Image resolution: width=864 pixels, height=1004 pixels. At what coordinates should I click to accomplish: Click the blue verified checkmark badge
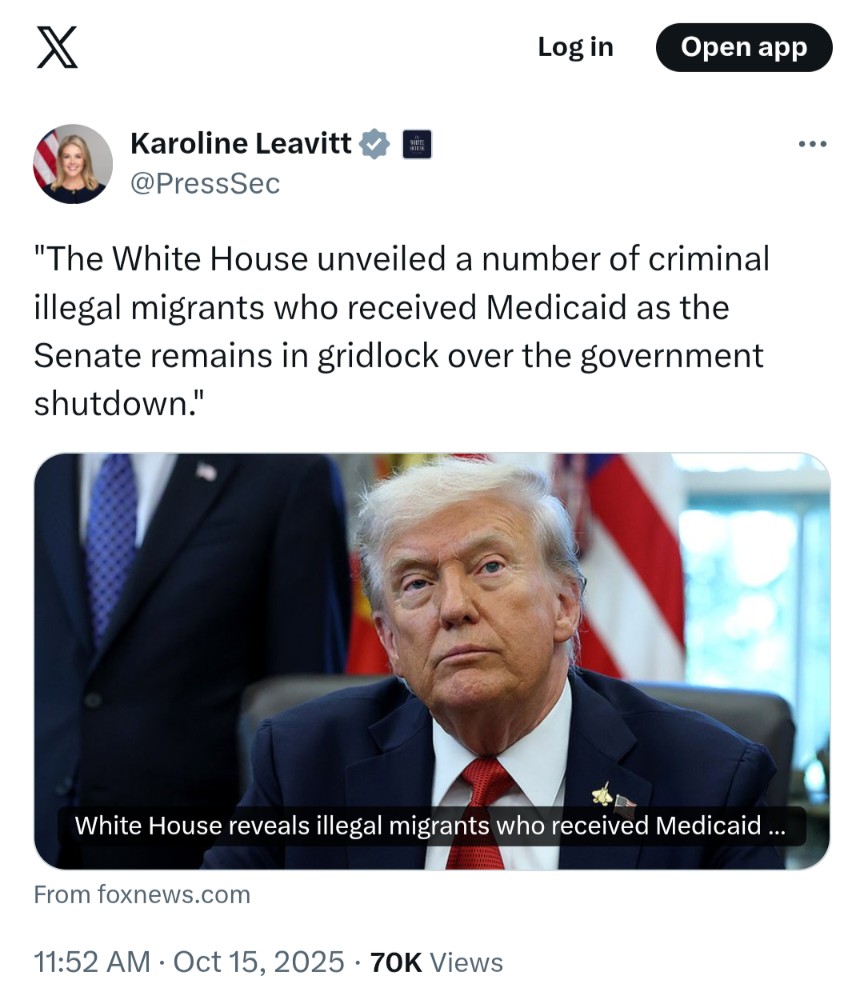(375, 143)
